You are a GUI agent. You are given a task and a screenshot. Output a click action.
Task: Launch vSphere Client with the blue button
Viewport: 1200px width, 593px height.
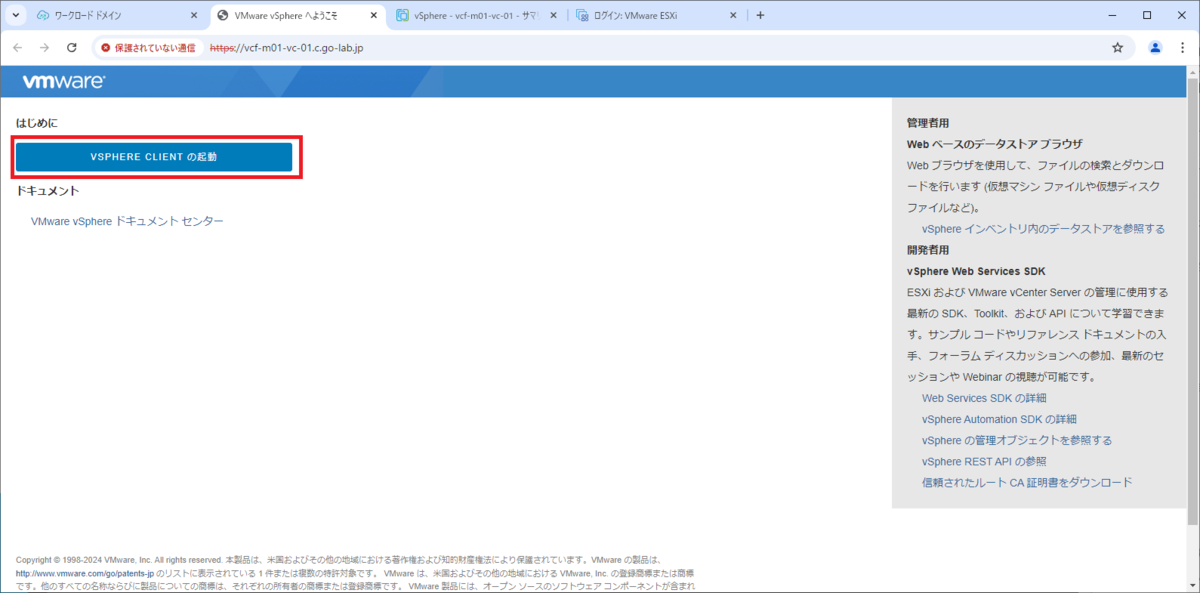[153, 157]
